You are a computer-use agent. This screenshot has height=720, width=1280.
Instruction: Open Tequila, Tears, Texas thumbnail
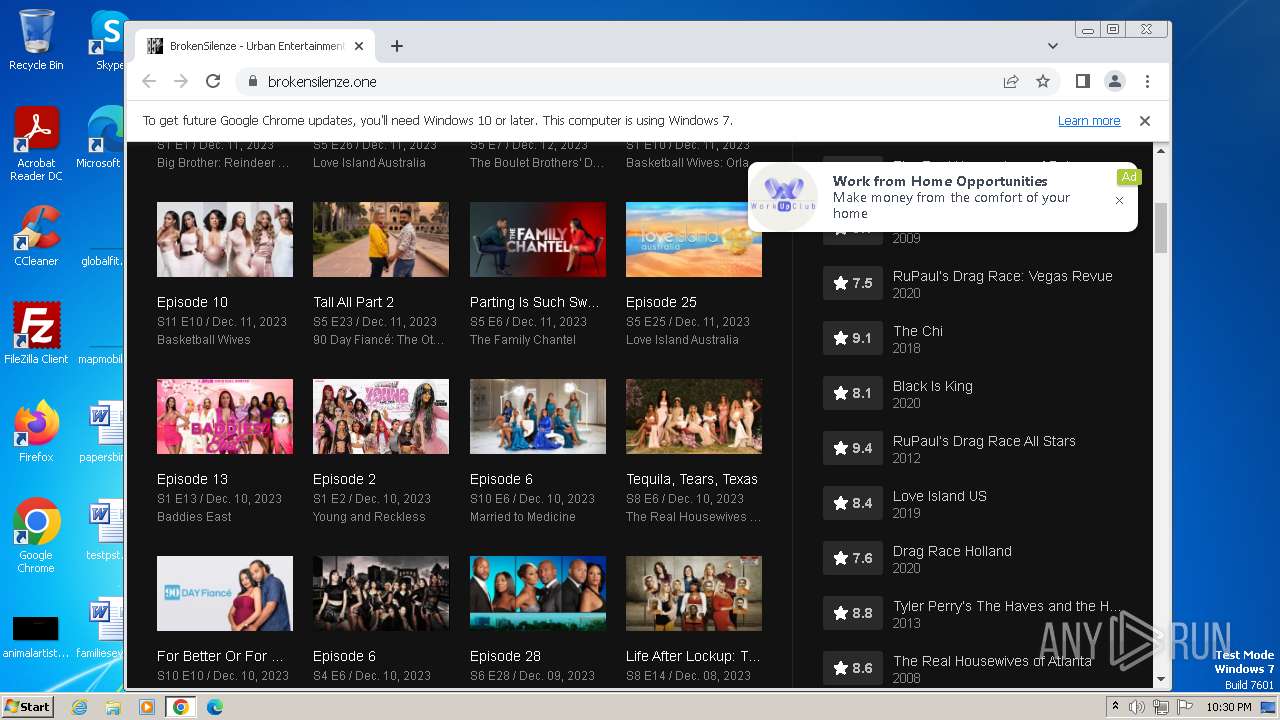coord(694,417)
